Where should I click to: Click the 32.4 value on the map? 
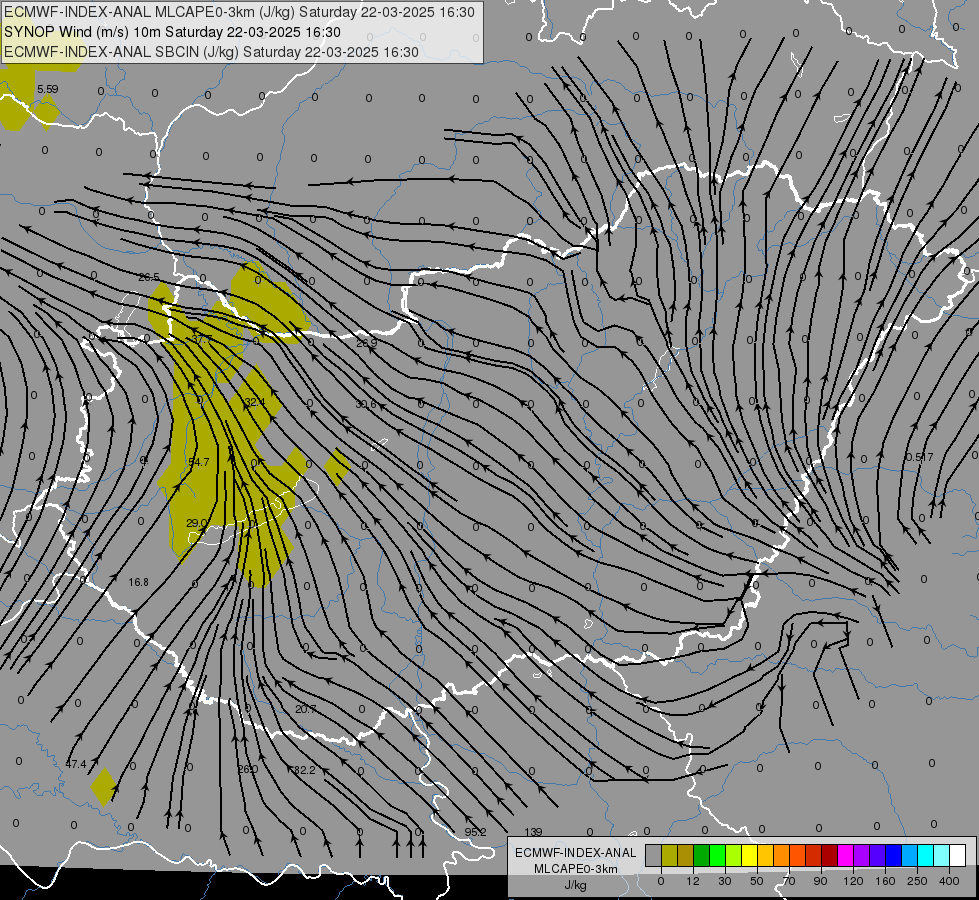255,402
